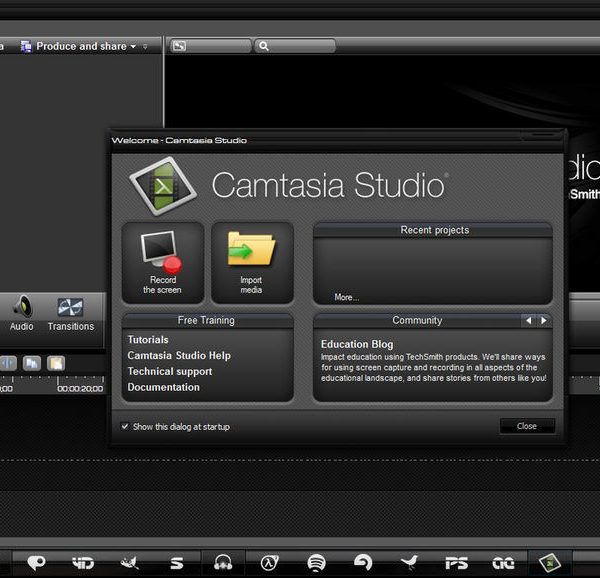This screenshot has width=600, height=578.
Task: Open Spotify from the taskbar
Action: click(316, 563)
